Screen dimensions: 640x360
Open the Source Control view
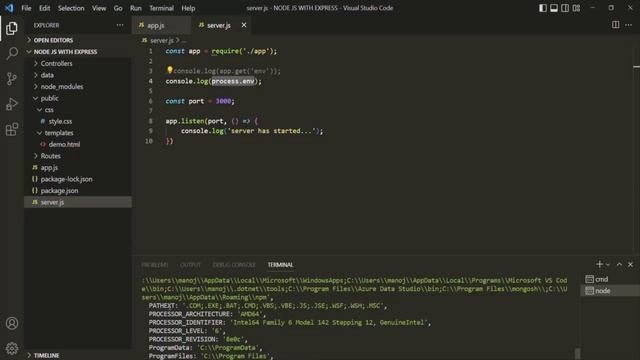pos(12,78)
